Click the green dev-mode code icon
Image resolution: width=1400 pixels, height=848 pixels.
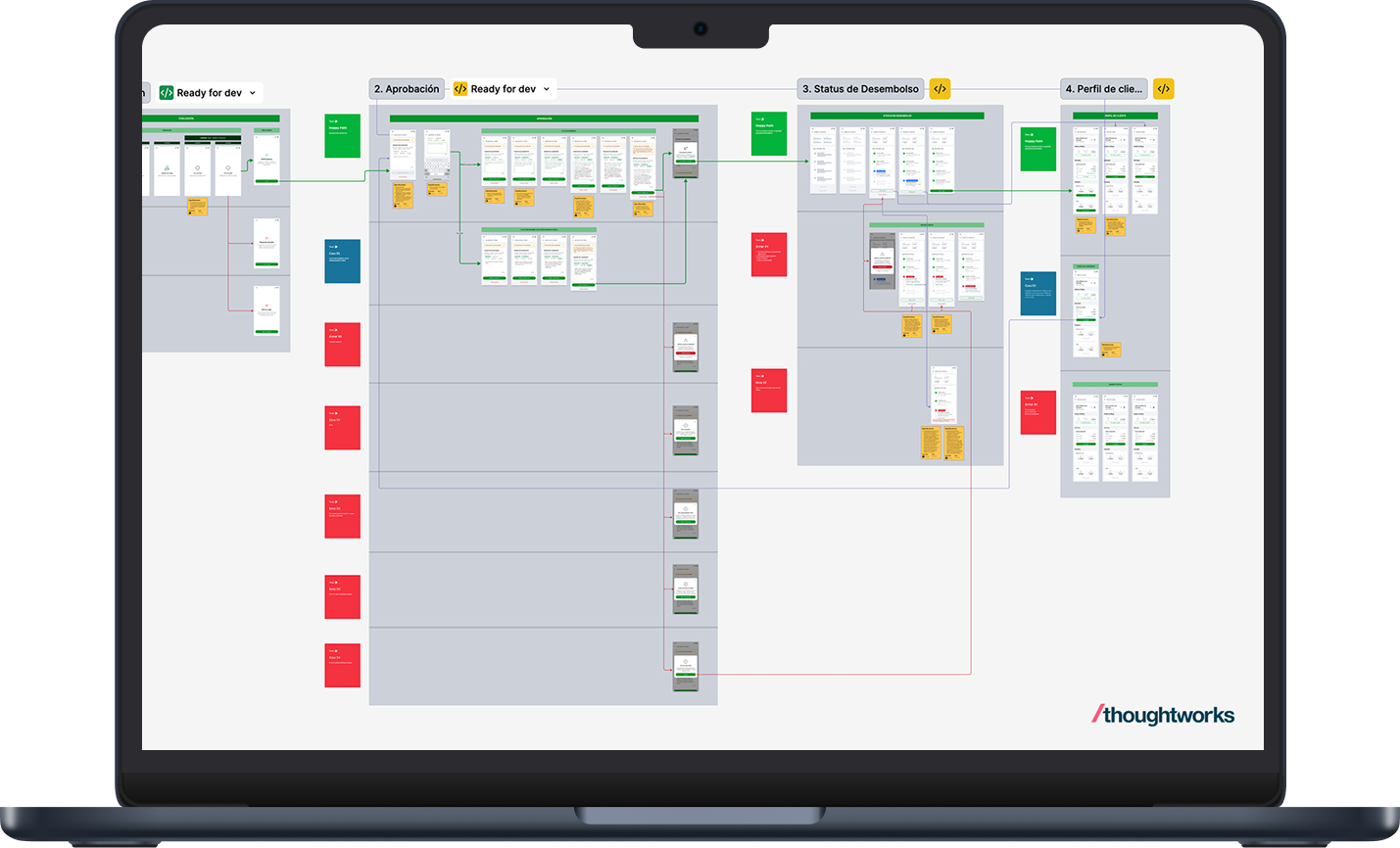[x=167, y=93]
